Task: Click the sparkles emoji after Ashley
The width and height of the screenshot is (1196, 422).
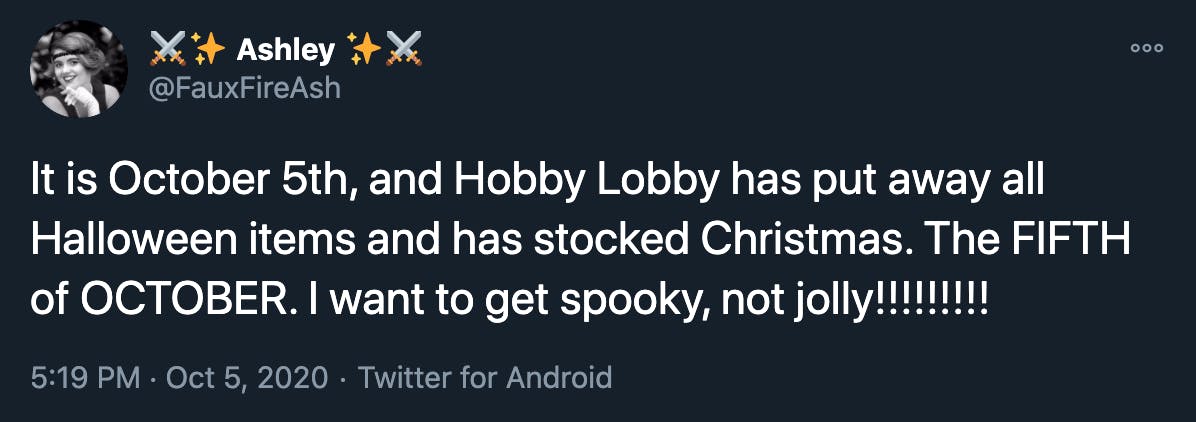Action: 364,50
